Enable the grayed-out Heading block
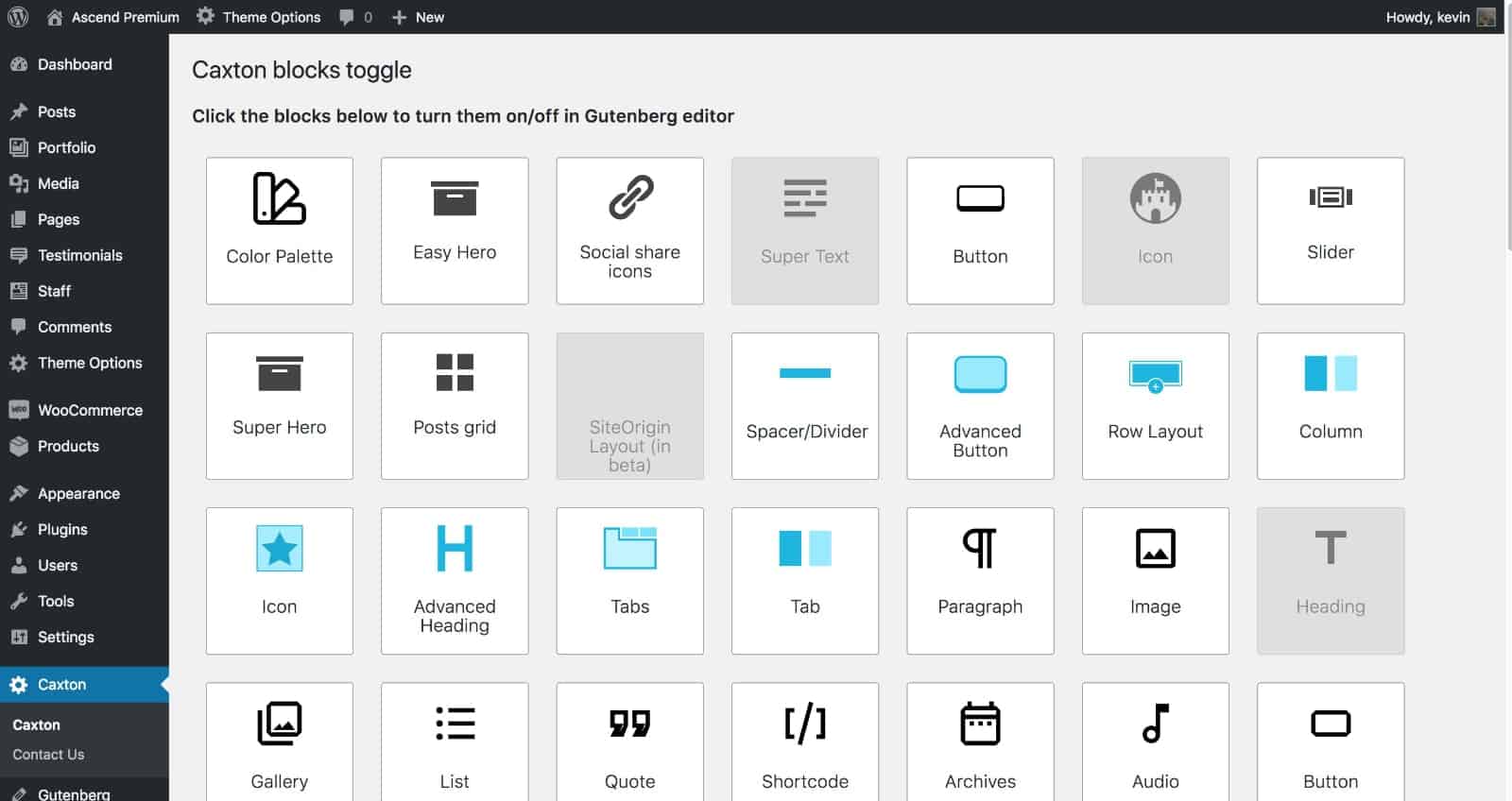The image size is (1512, 801). pyautogui.click(x=1331, y=581)
